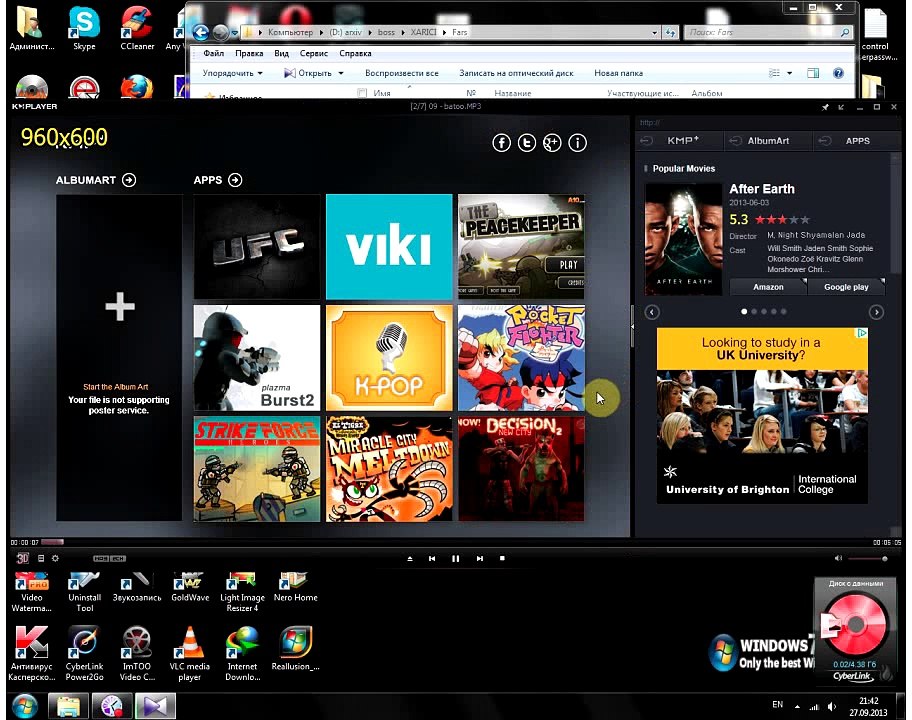Screen dimensions: 912x720
Task: Add album art with the plus icon
Action: click(x=120, y=306)
